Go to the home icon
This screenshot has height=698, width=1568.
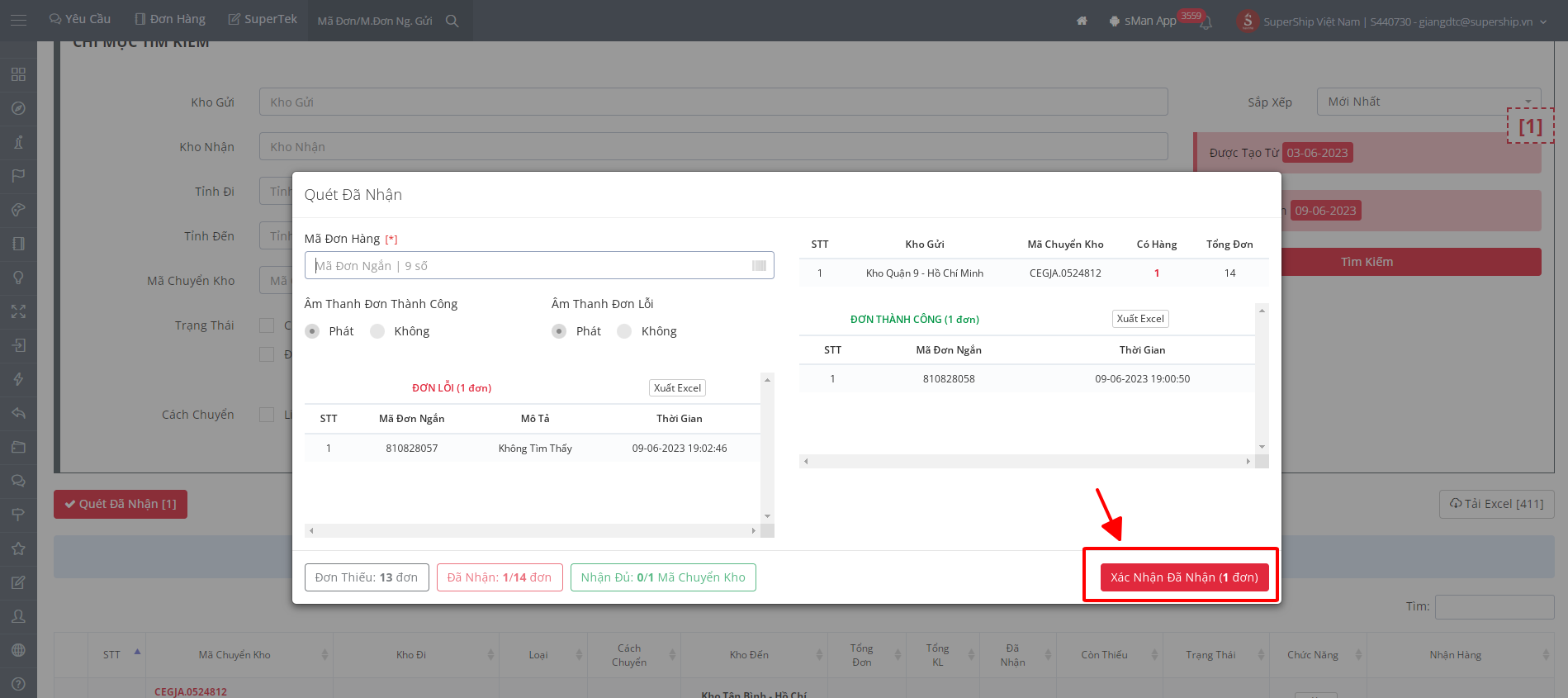1082,21
